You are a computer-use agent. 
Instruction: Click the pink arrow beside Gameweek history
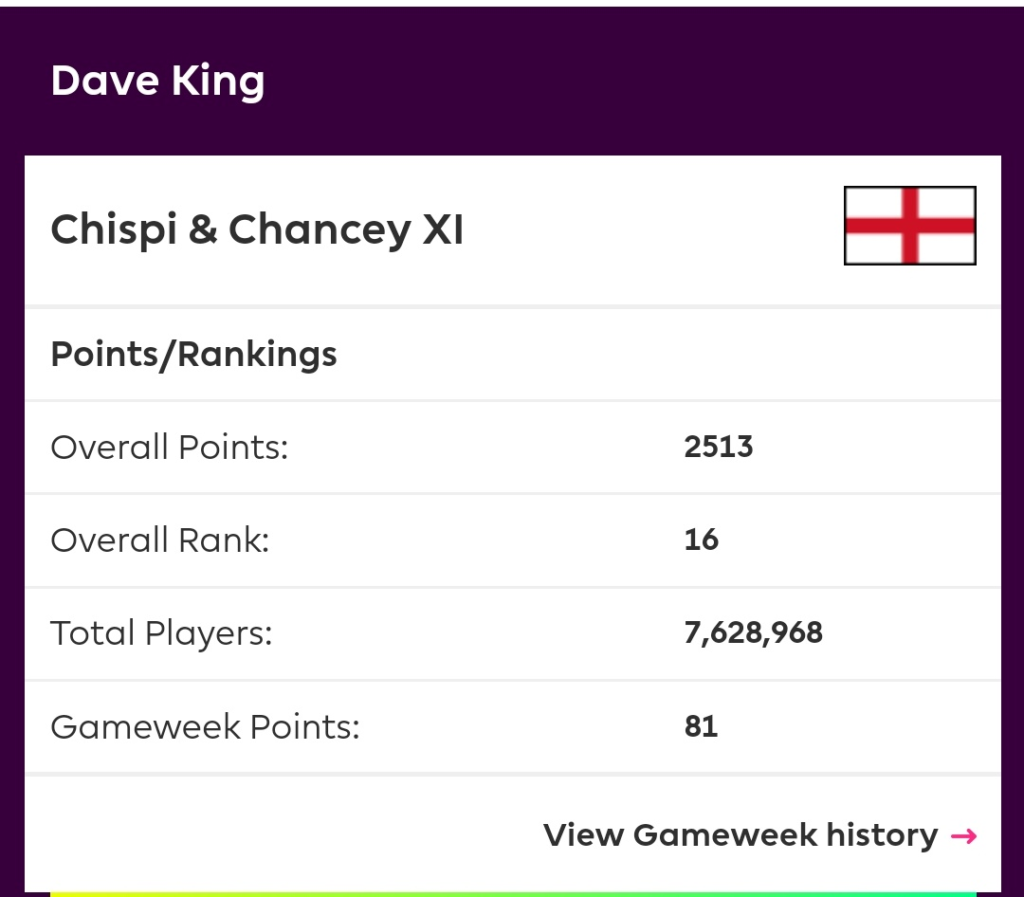tap(964, 835)
